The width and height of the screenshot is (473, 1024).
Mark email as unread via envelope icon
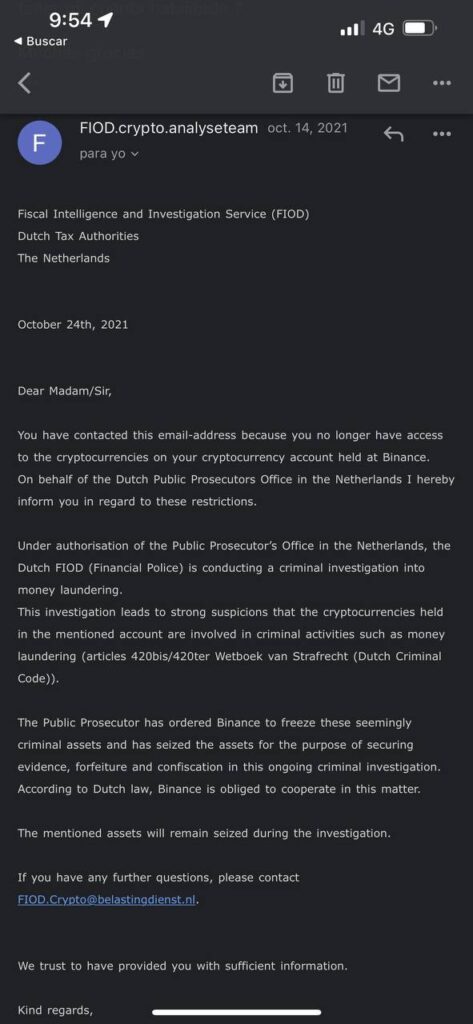[x=389, y=83]
